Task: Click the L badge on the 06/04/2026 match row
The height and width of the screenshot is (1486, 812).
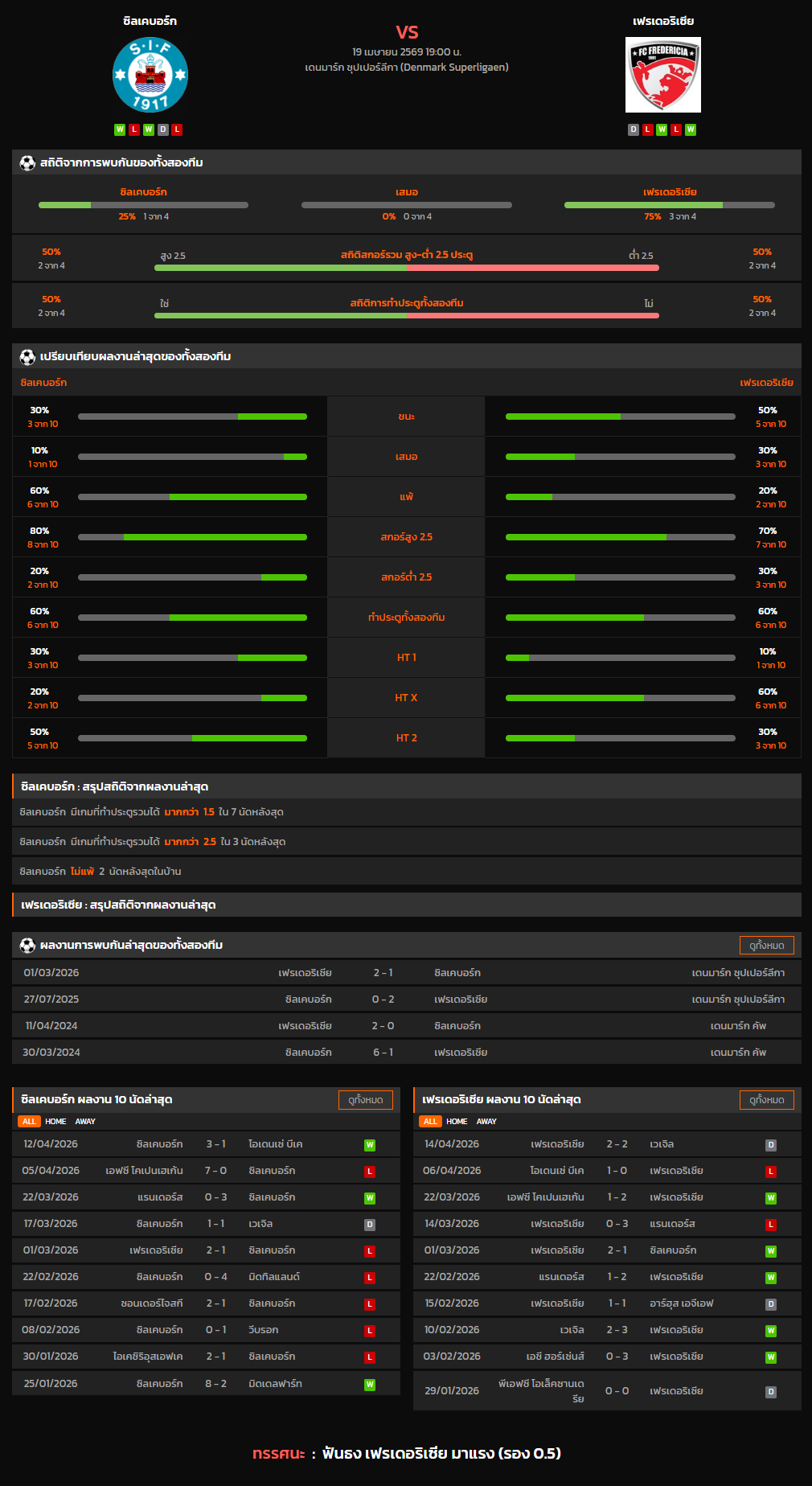Action: [770, 1172]
